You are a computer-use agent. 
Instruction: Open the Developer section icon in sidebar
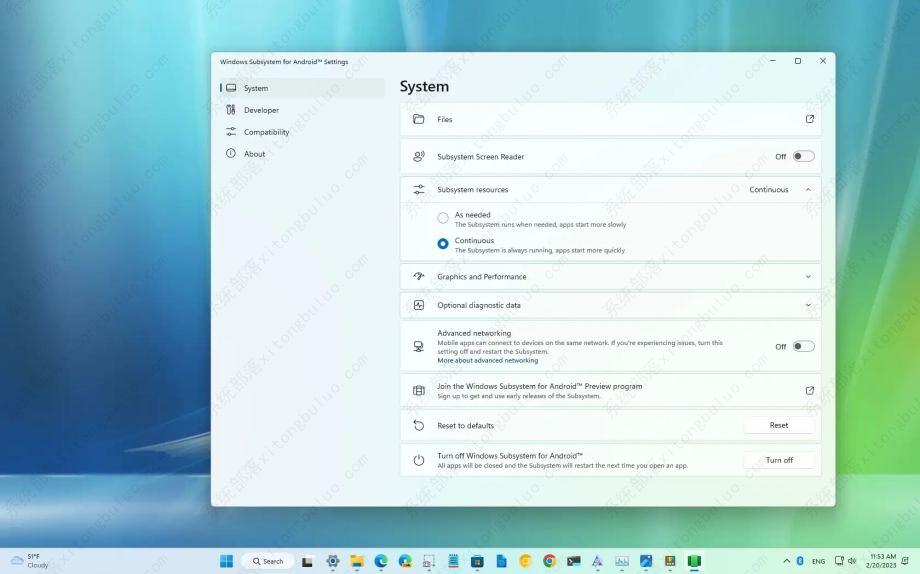coord(231,110)
